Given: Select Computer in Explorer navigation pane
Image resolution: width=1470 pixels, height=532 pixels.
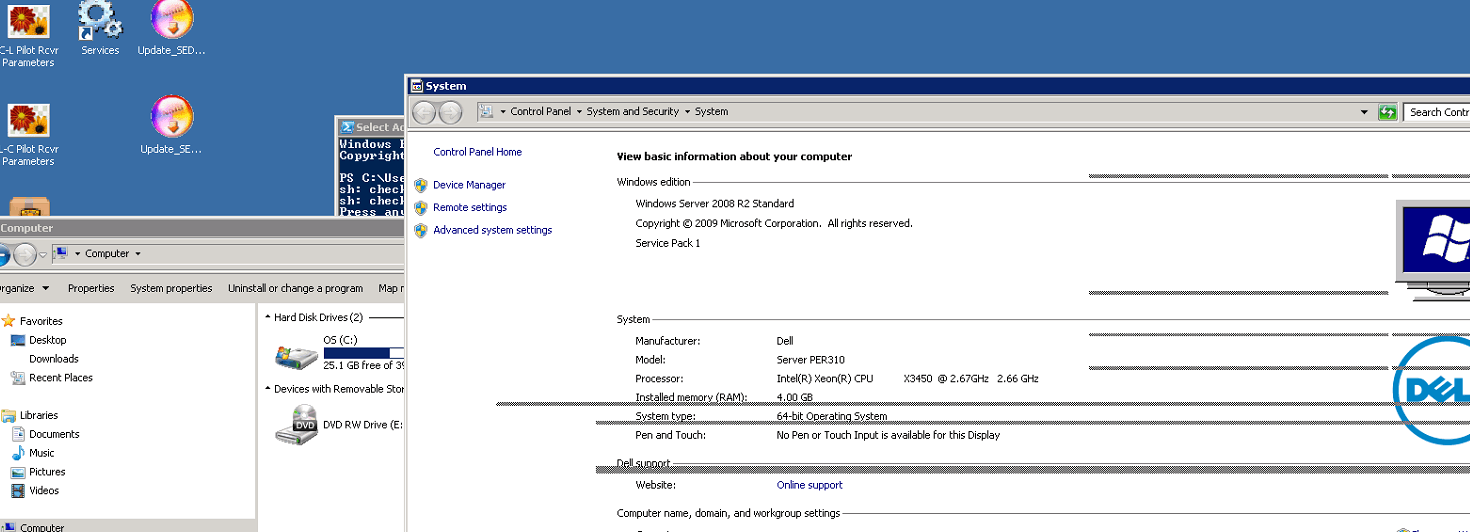Looking at the screenshot, I should (42, 527).
